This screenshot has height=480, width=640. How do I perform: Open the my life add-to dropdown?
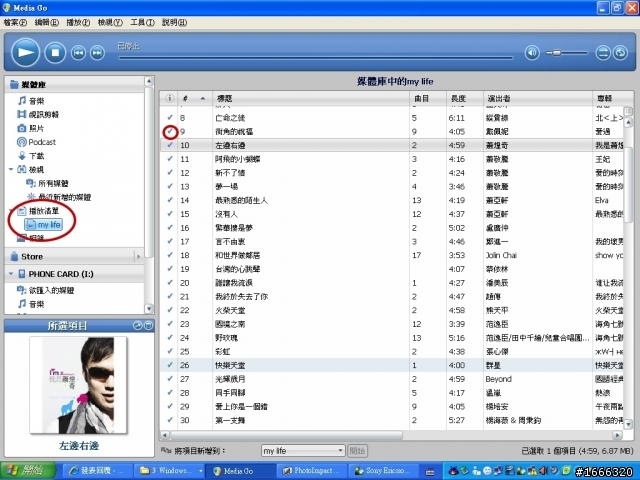point(303,451)
